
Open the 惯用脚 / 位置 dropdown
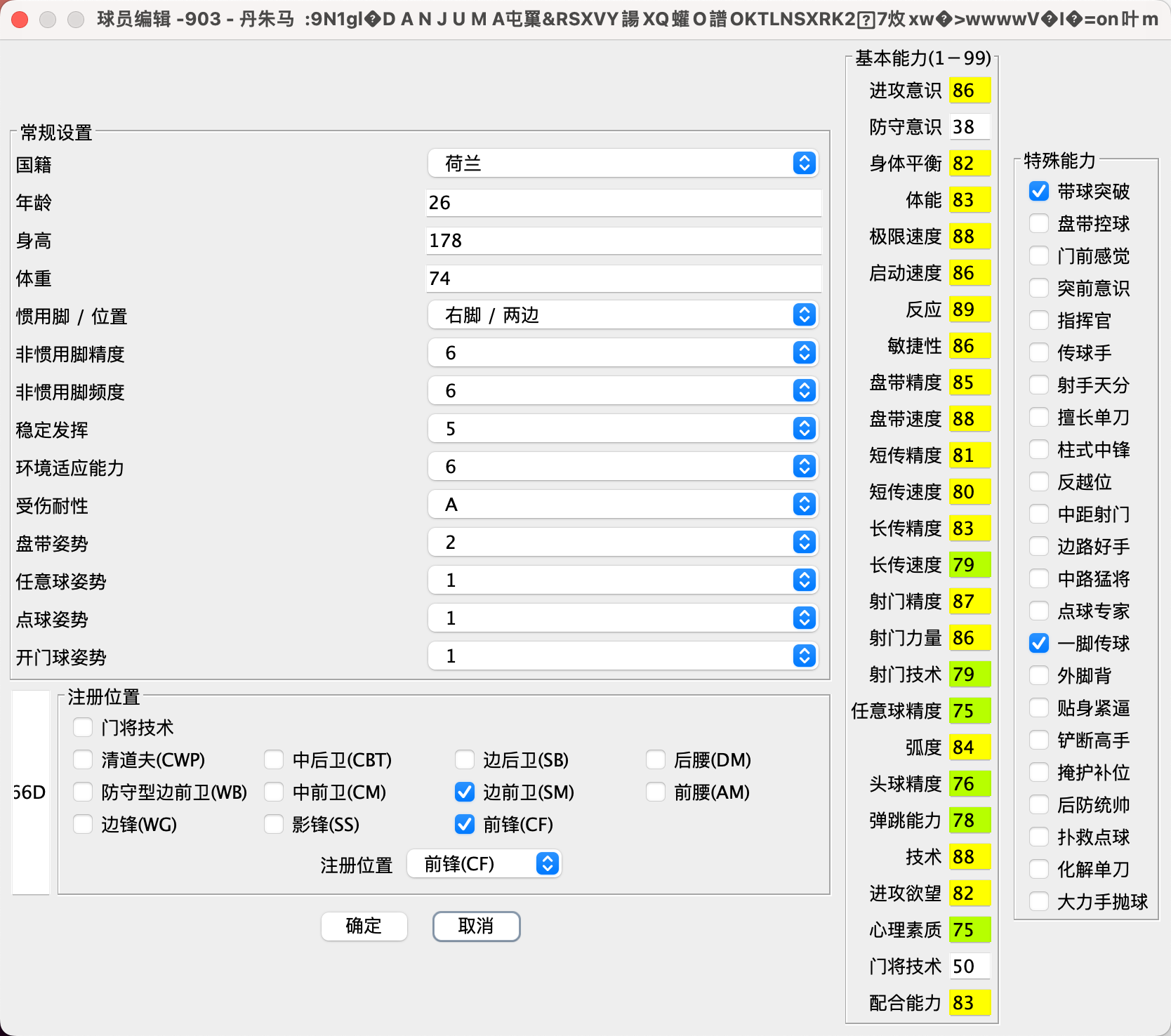[x=623, y=315]
